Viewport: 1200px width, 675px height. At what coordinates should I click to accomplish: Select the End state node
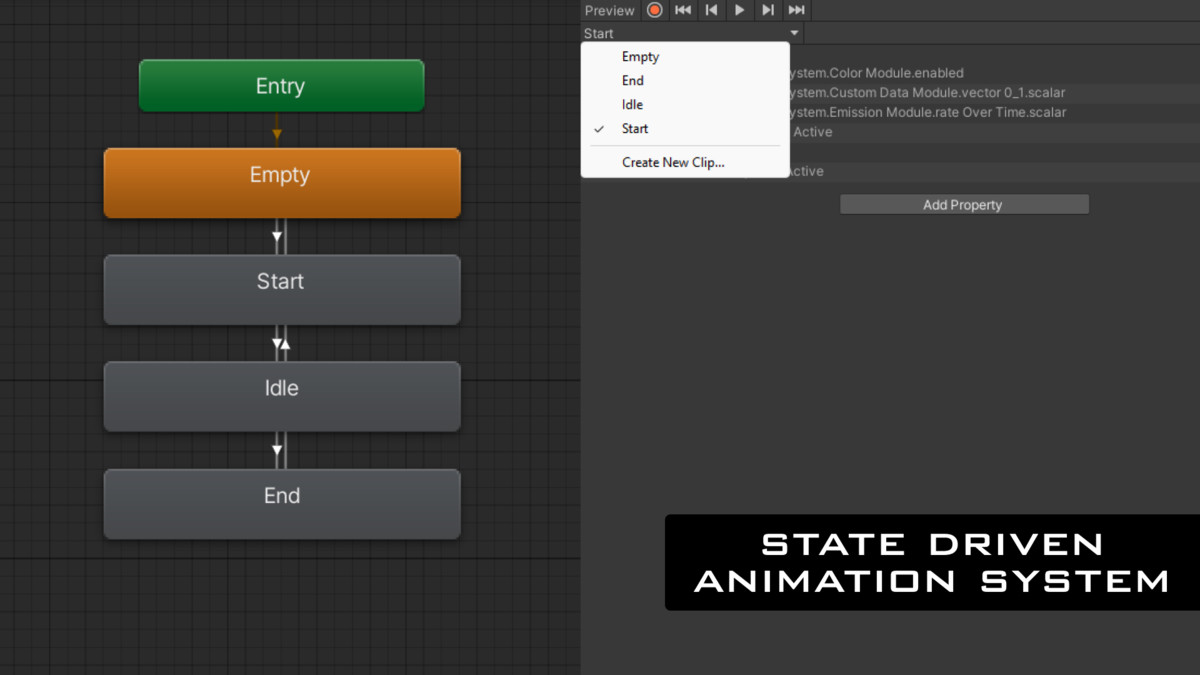point(282,504)
